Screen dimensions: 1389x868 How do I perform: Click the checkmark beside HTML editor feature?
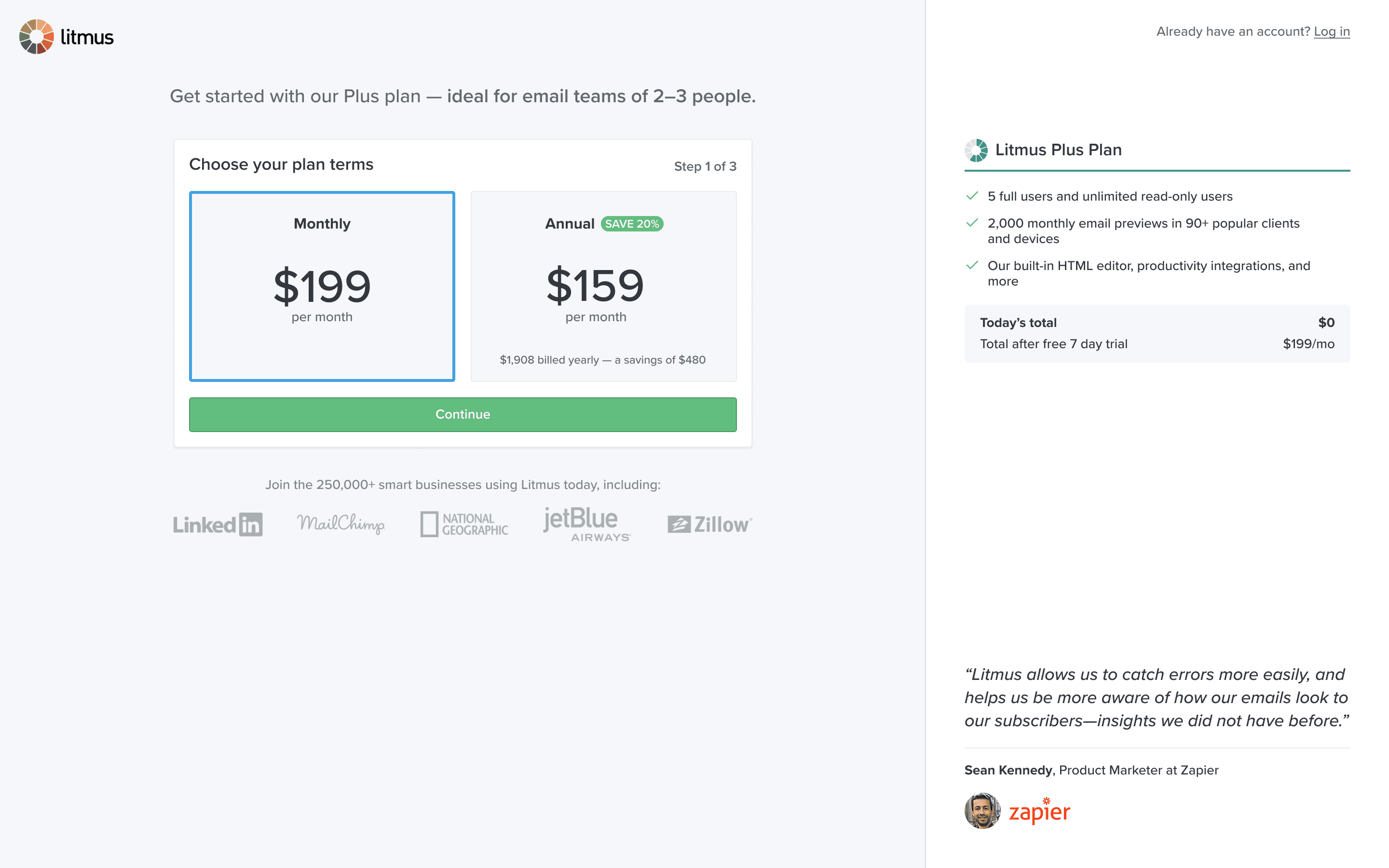972,266
